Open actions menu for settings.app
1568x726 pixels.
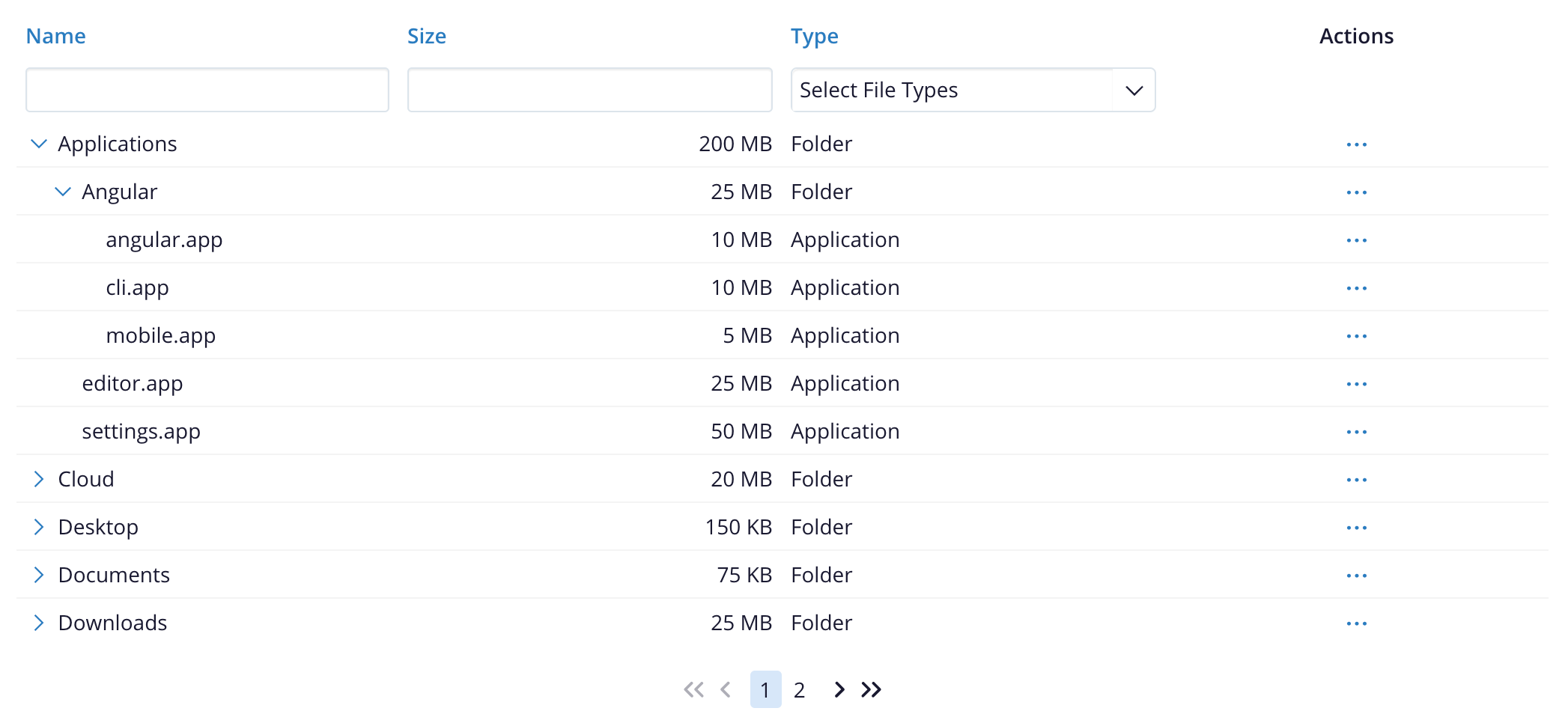[x=1356, y=432]
